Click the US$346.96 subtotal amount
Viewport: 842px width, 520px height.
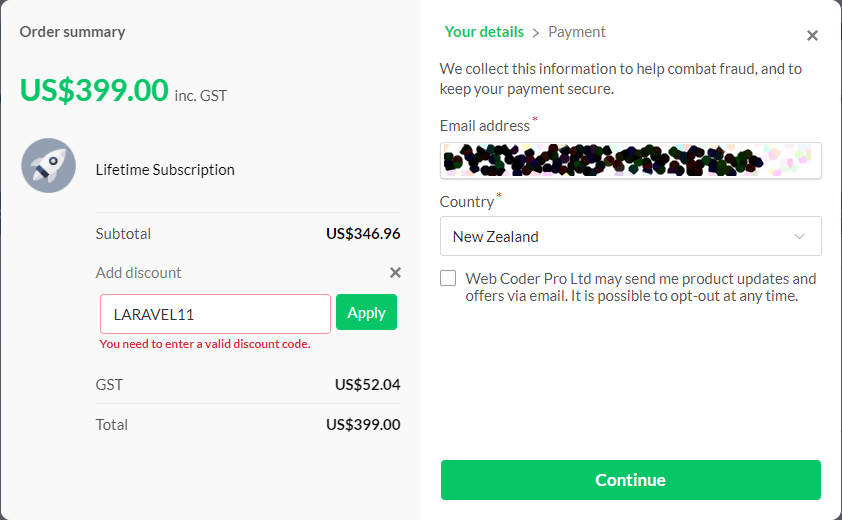(363, 234)
